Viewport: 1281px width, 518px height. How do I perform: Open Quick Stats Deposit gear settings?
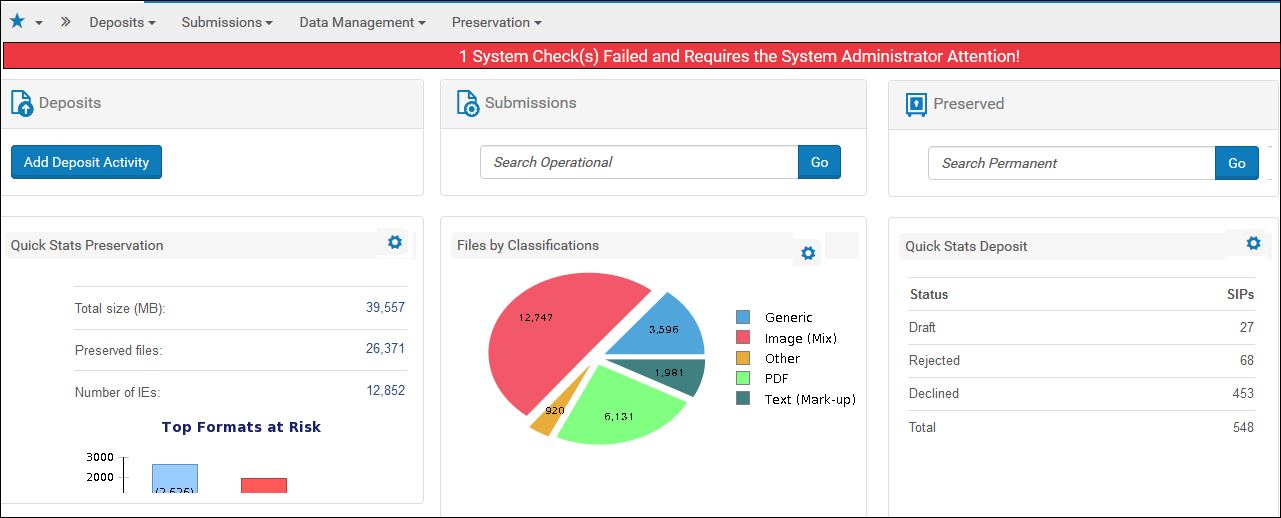(1253, 243)
